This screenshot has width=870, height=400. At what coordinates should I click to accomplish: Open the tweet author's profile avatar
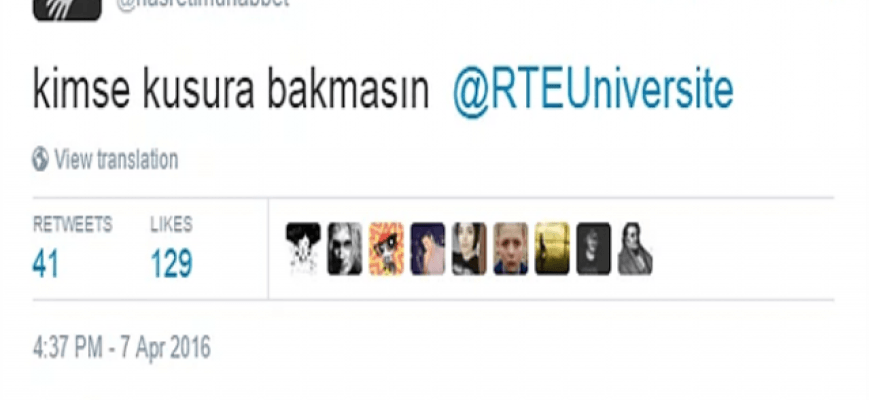point(67,10)
